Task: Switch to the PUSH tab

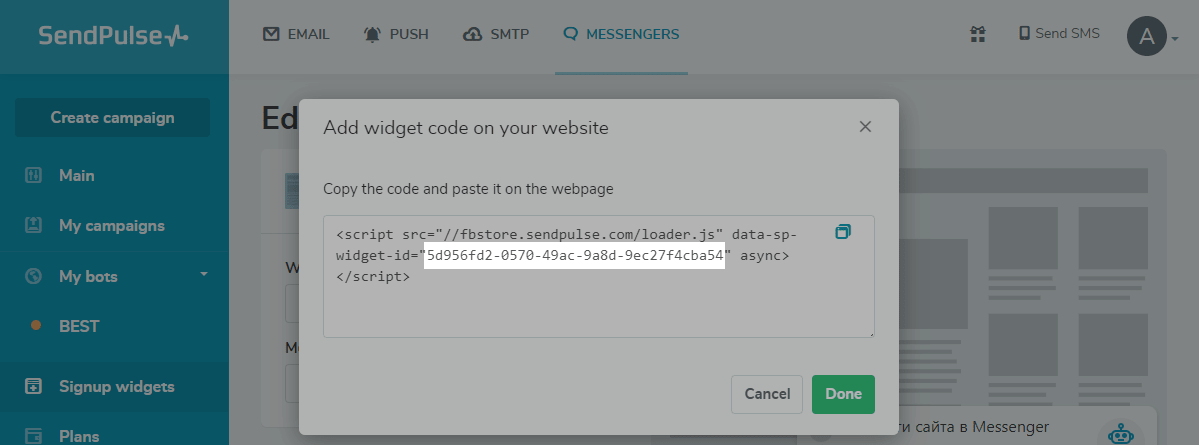Action: tap(396, 34)
